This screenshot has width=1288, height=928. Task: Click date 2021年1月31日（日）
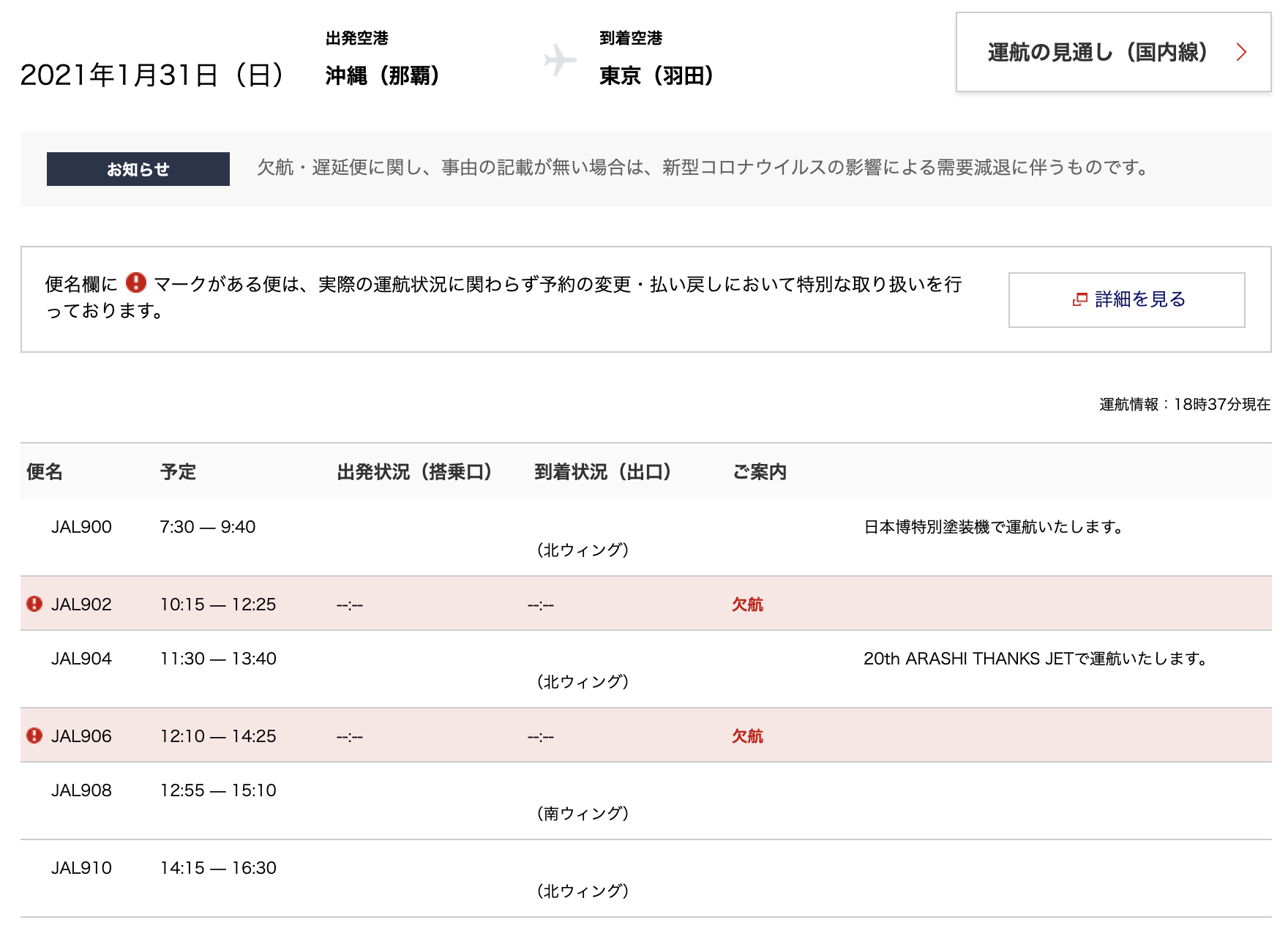click(x=154, y=75)
